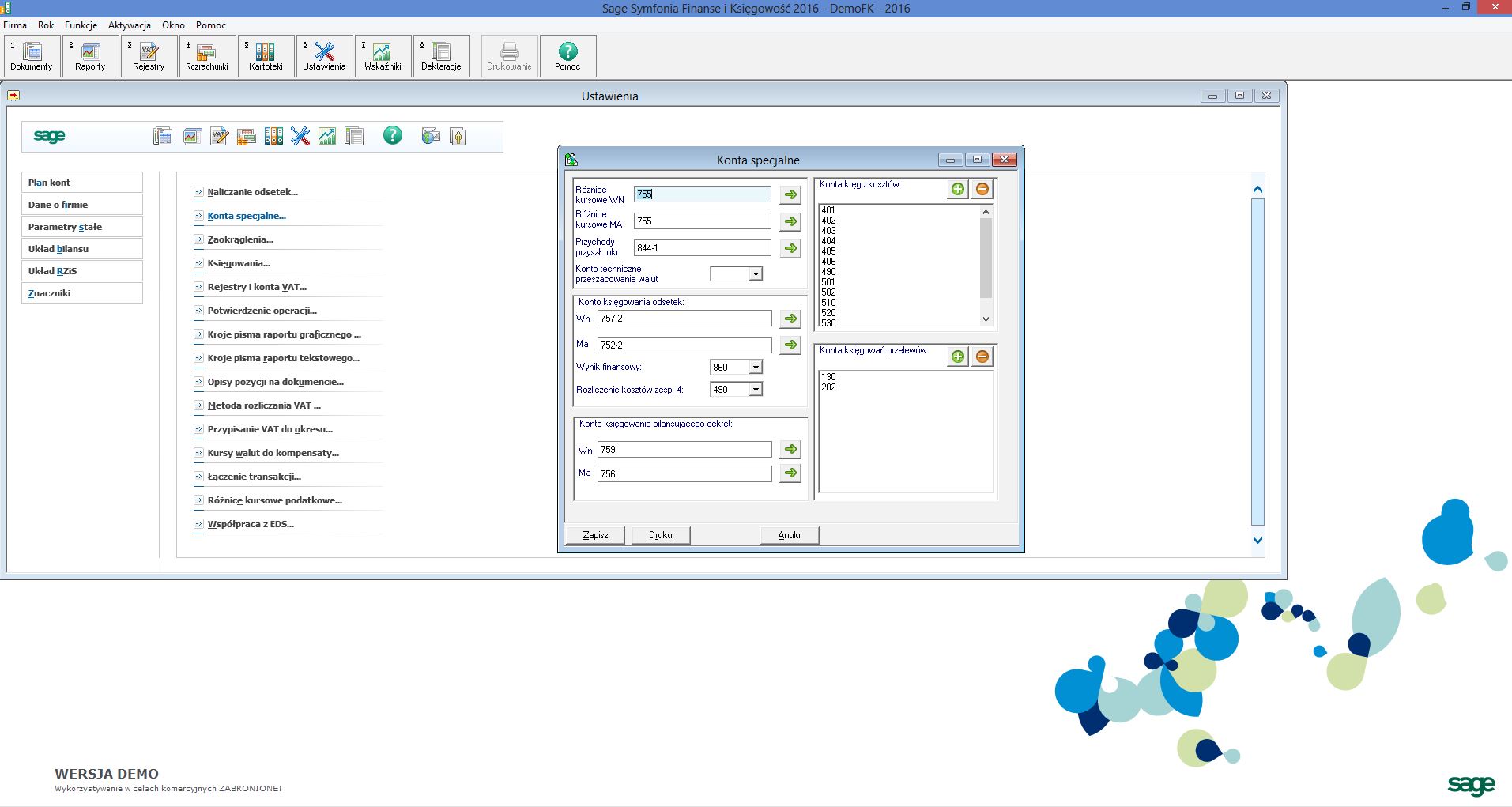The width and height of the screenshot is (1512, 807).
Task: Open the Deklaracje toolbar button
Action: tap(441, 56)
